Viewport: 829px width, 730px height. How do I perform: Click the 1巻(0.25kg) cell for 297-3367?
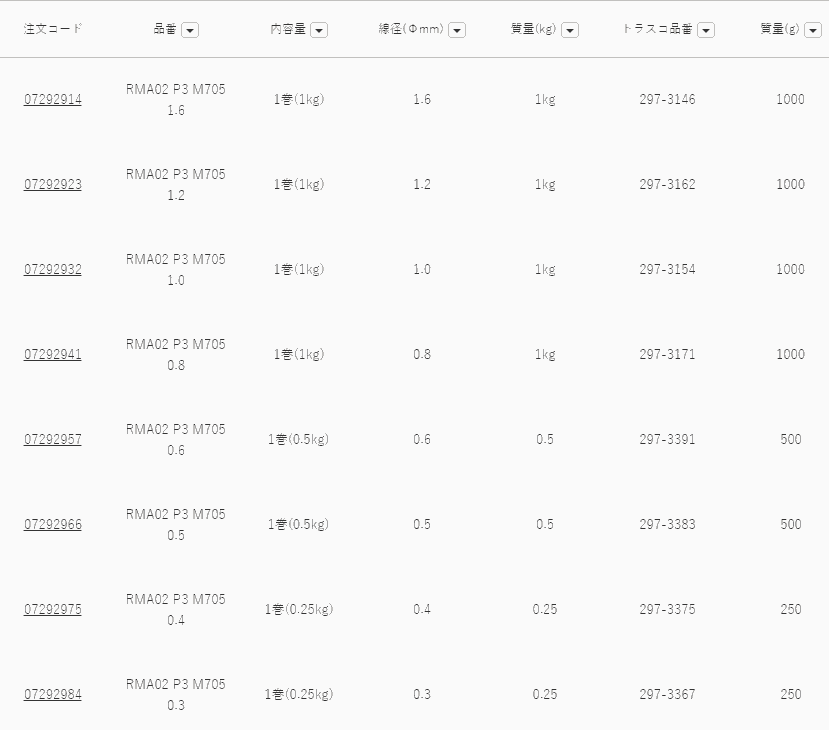click(299, 695)
